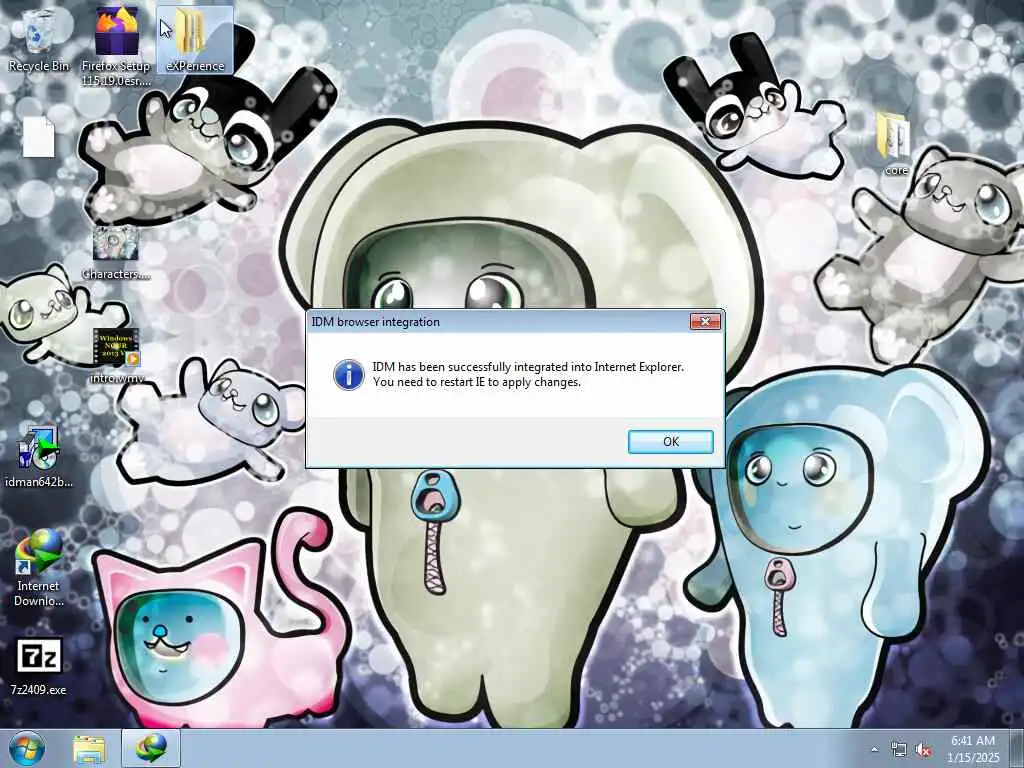The width and height of the screenshot is (1024, 768).
Task: Select the Characters image file icon
Action: 116,253
